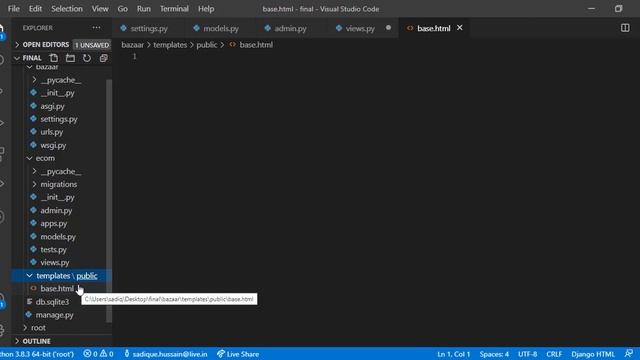Expand OPEN EDITORS section
The height and width of the screenshot is (360, 640).
(46, 44)
